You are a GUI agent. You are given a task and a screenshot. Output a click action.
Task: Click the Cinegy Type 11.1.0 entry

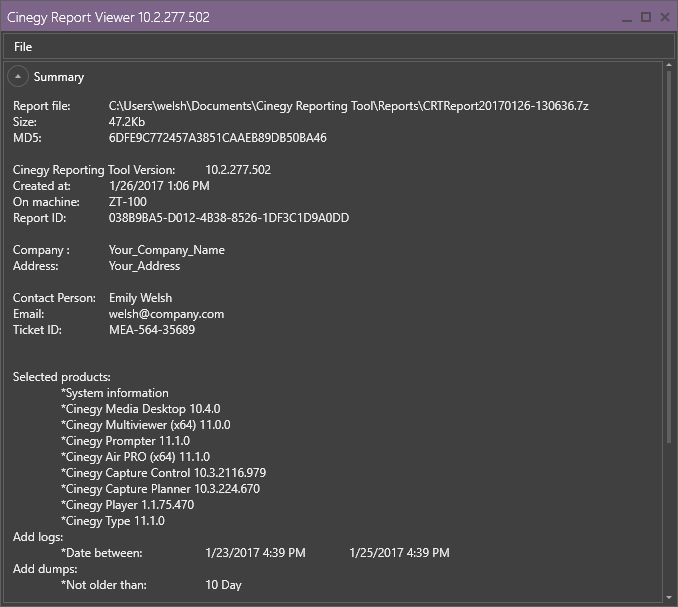[x=113, y=521]
